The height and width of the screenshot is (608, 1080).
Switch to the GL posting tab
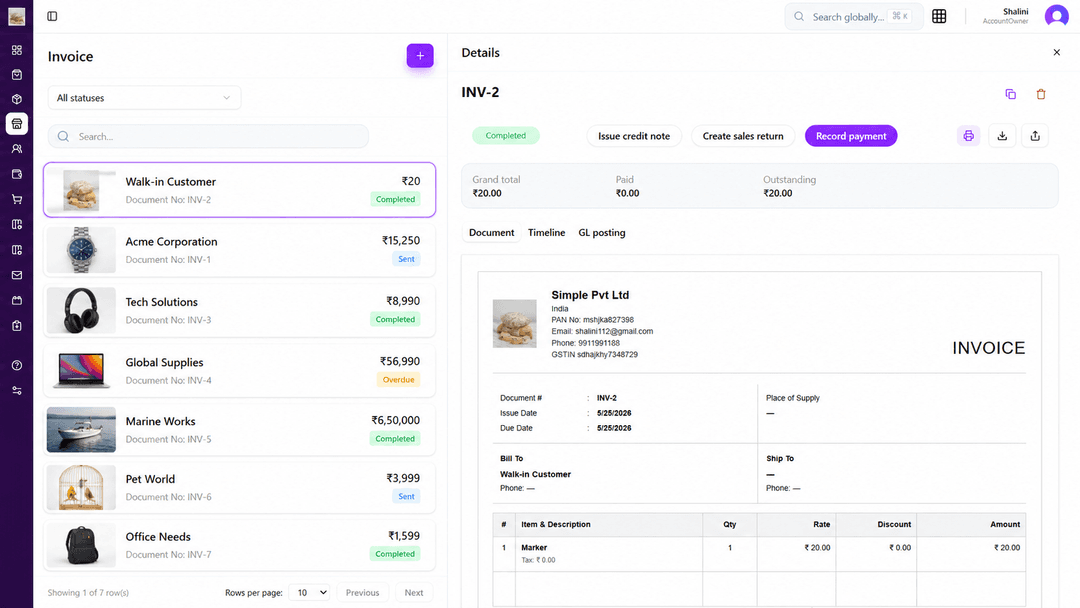(601, 233)
